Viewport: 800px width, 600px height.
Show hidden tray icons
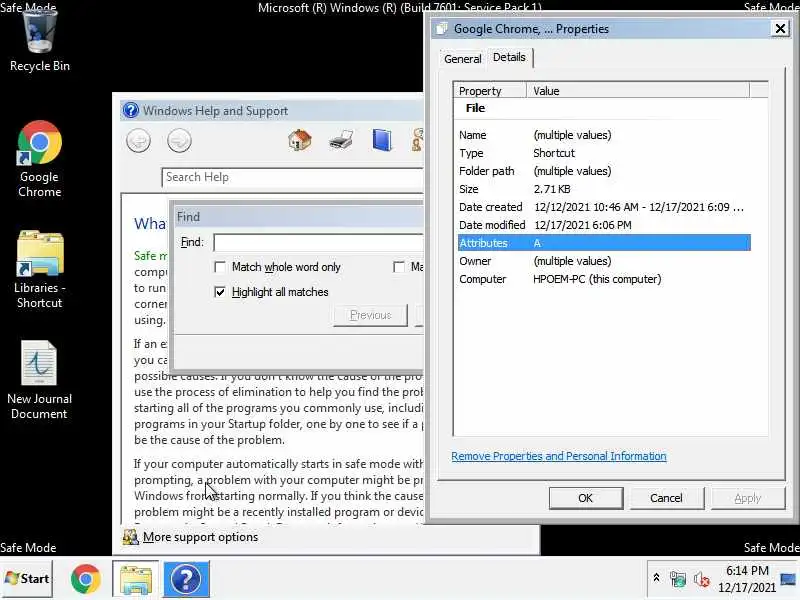click(x=657, y=579)
